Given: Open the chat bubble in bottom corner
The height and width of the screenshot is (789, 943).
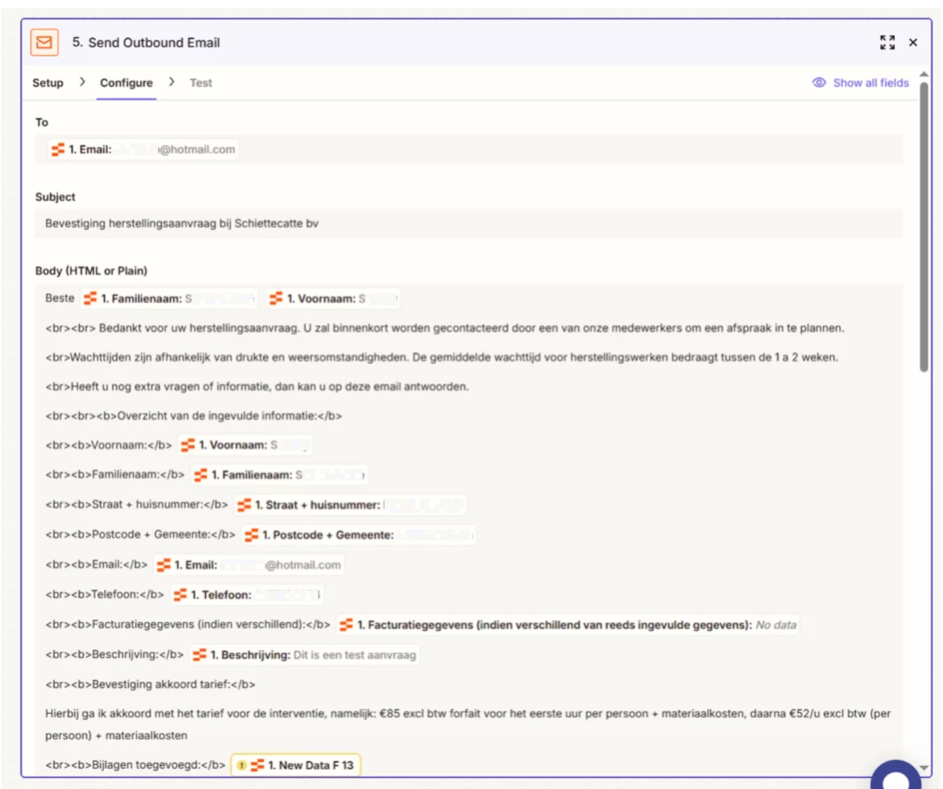Looking at the screenshot, I should point(896,776).
